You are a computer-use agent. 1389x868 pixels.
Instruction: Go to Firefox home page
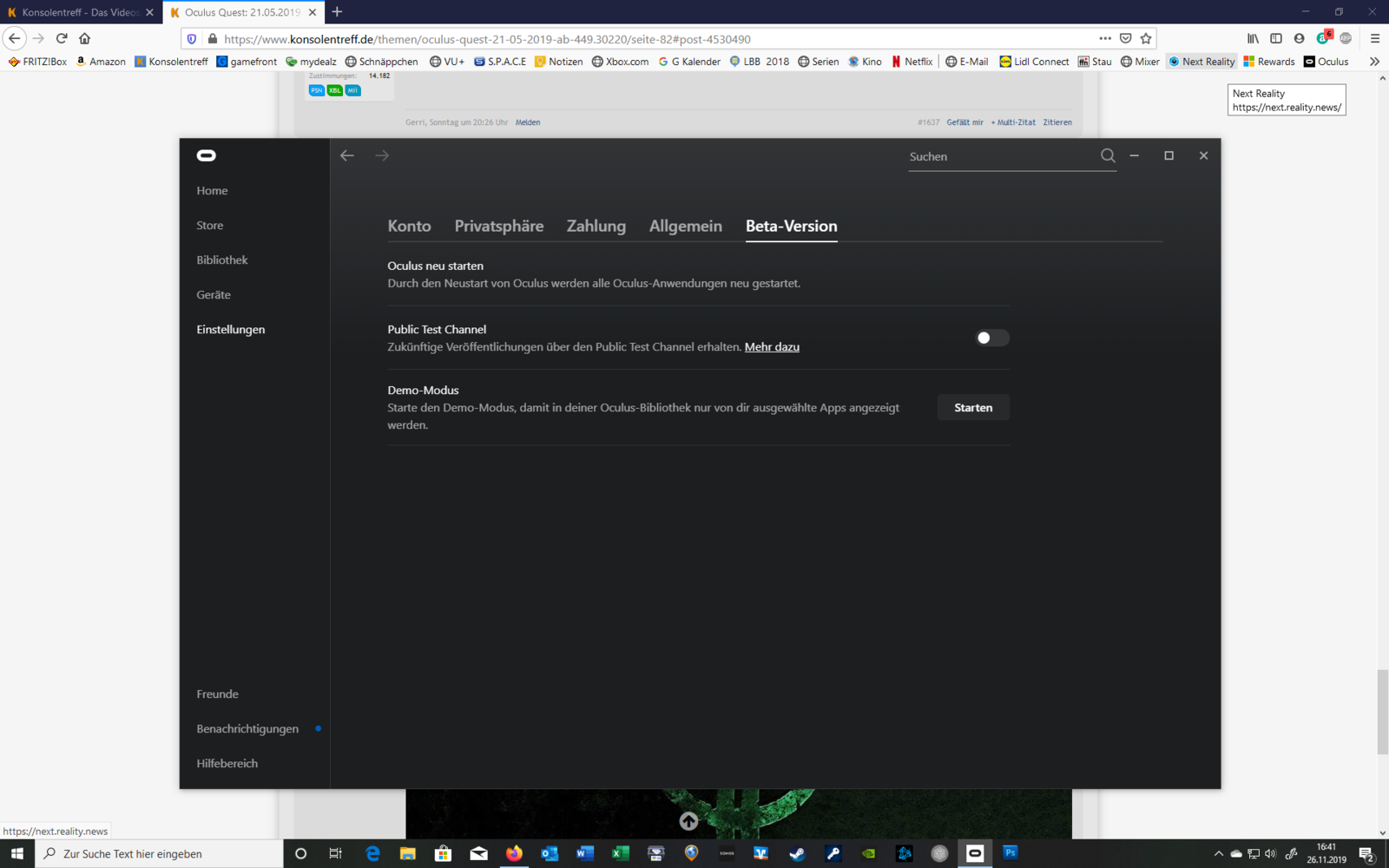[x=84, y=38]
